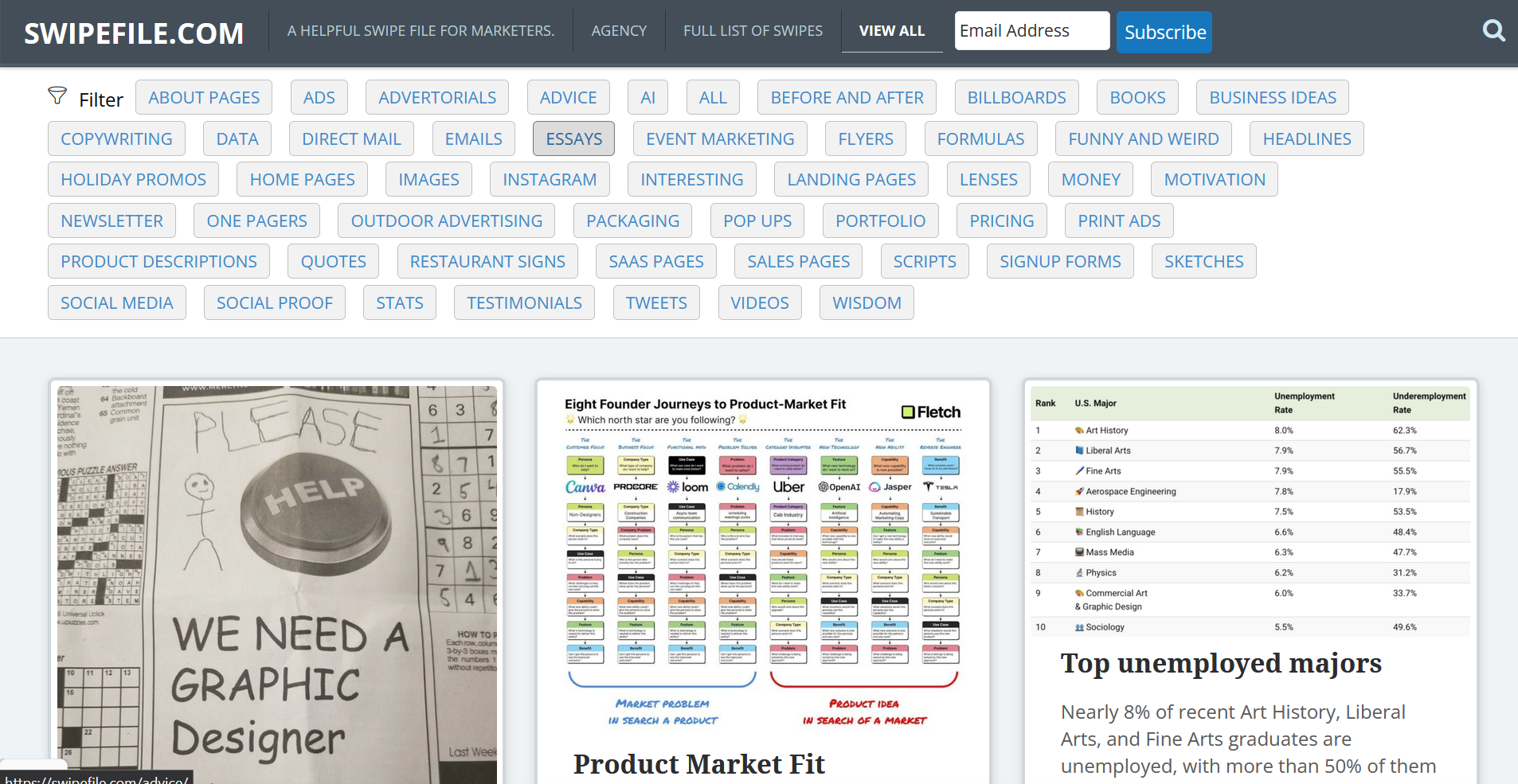The width and height of the screenshot is (1518, 784).
Task: Open the graphic designer help ad image
Action: coord(277,585)
